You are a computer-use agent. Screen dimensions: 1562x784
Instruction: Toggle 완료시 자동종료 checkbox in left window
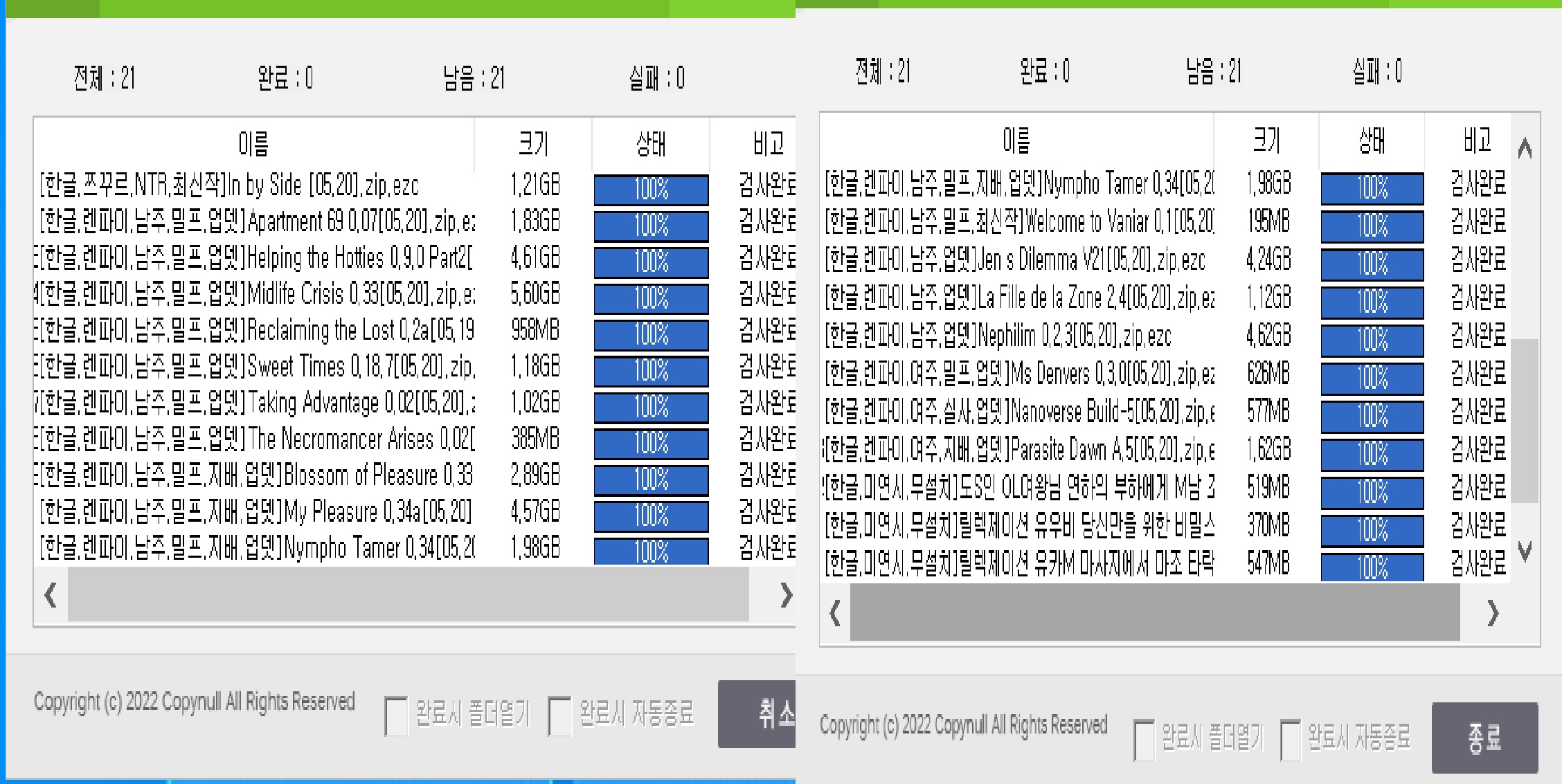coord(559,716)
